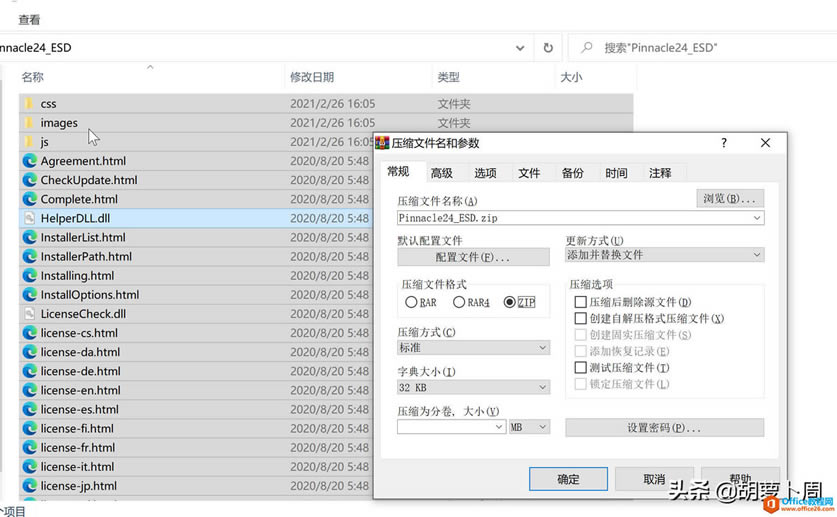The width and height of the screenshot is (837, 517).
Task: Click the images folder icon
Action: point(29,123)
